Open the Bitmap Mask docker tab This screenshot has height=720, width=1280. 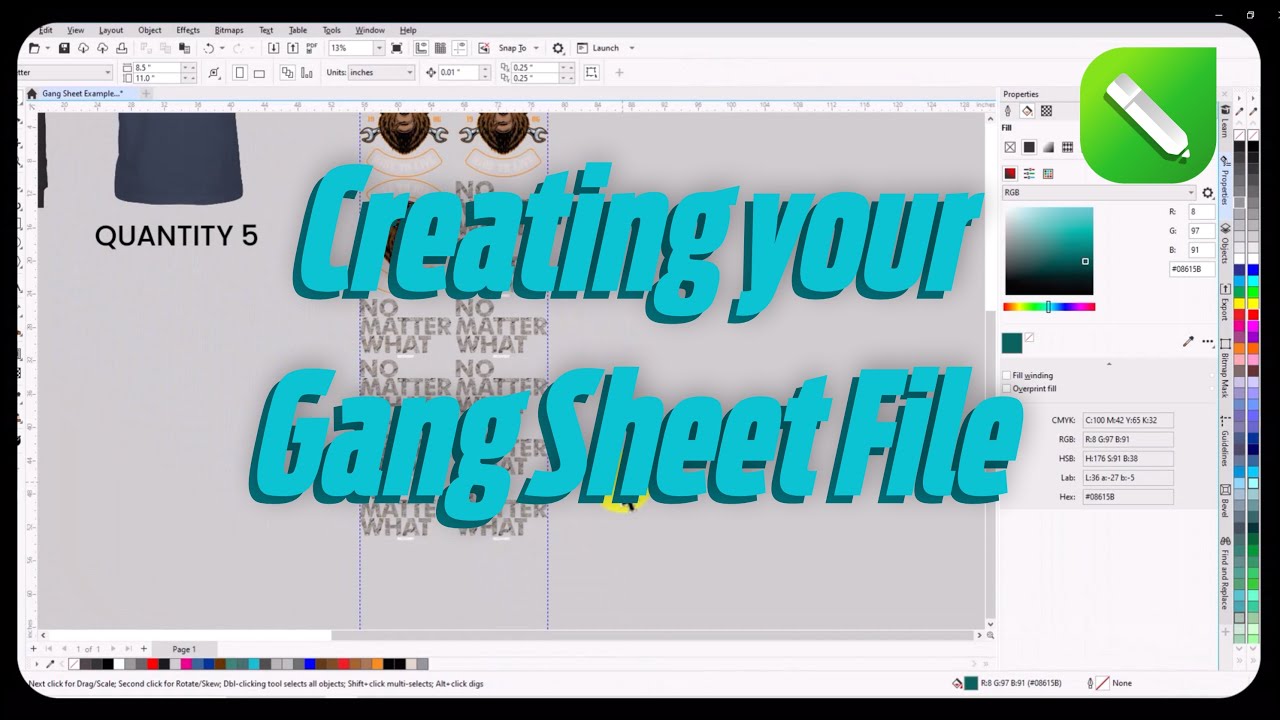coord(1225,368)
